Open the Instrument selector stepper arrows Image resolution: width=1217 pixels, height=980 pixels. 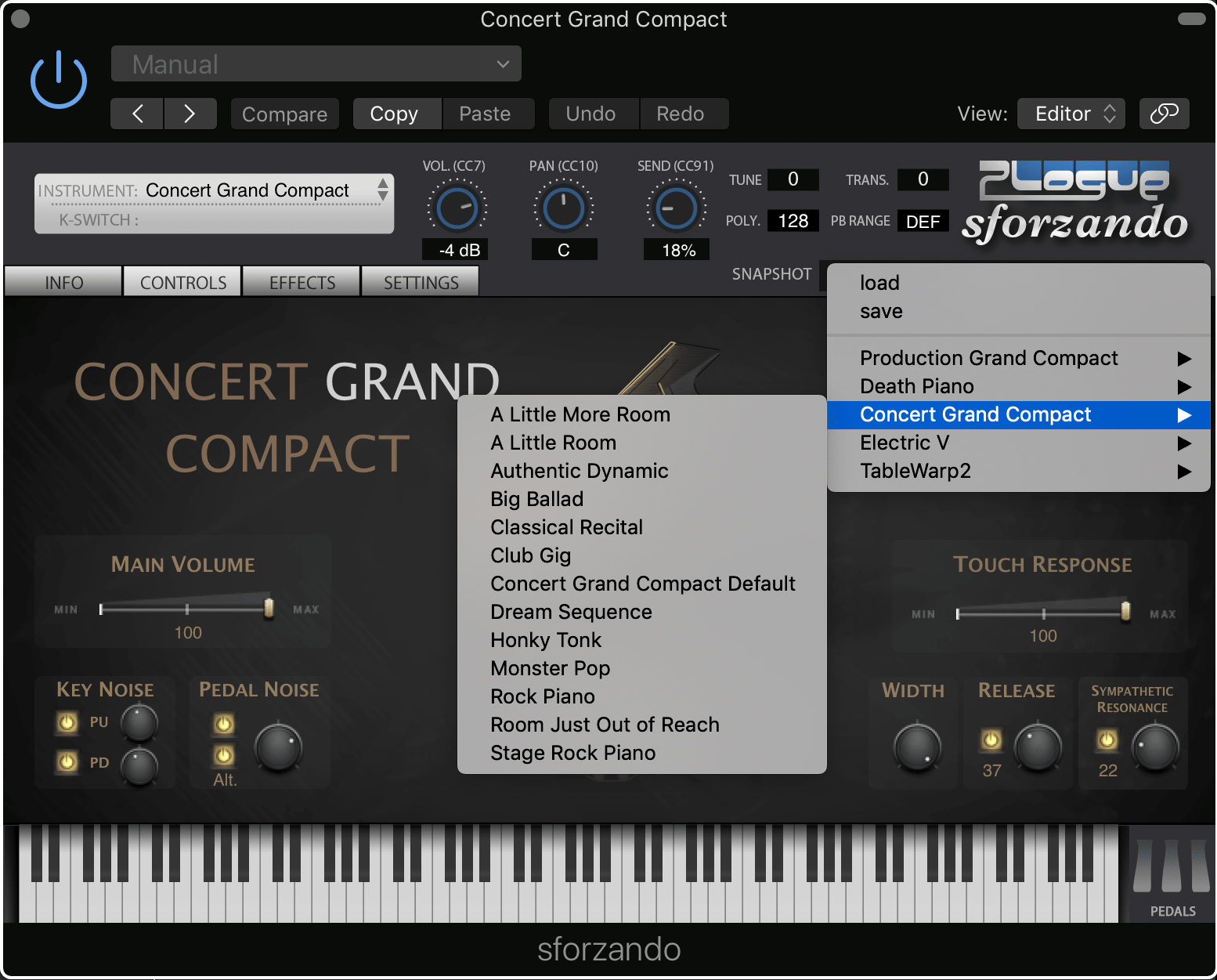(383, 190)
